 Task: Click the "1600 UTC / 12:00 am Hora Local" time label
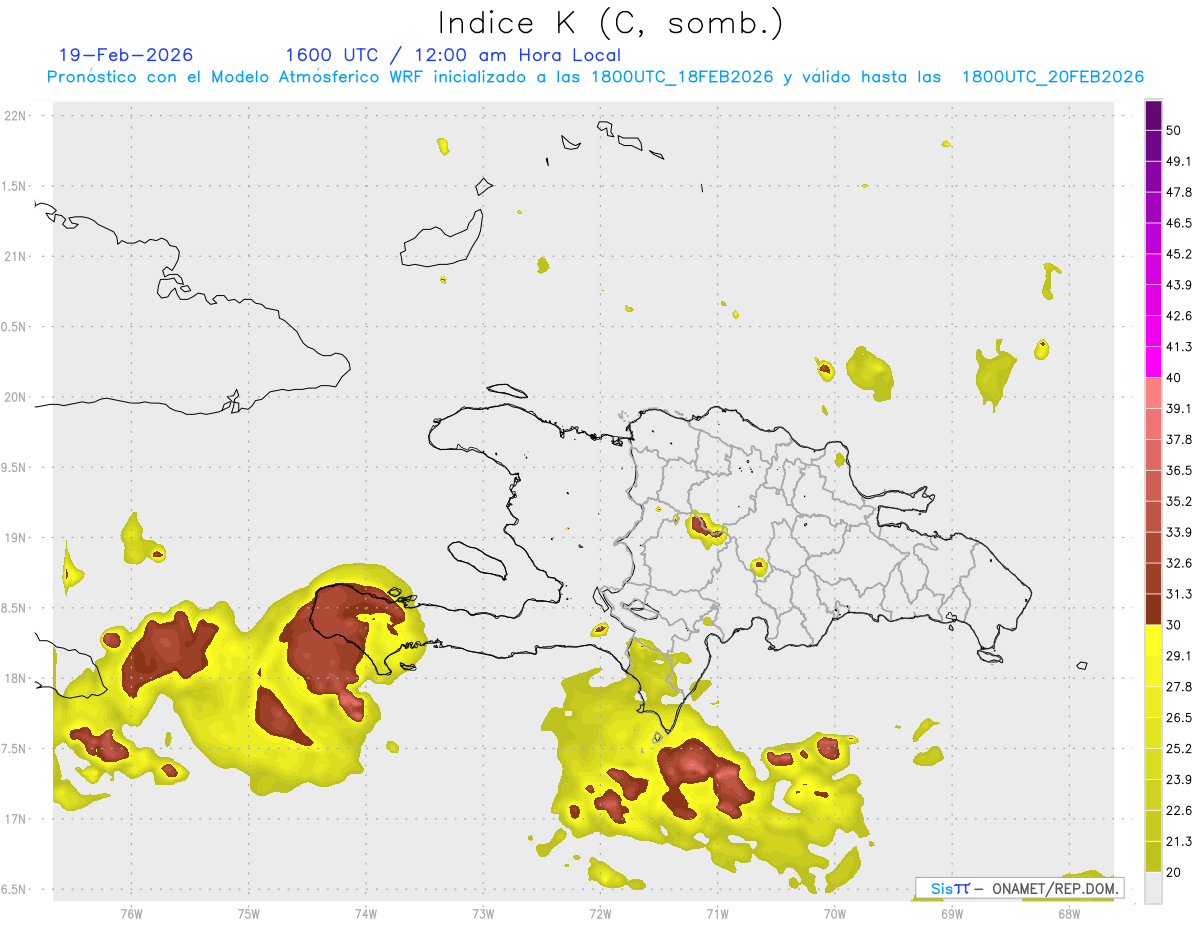tap(453, 55)
